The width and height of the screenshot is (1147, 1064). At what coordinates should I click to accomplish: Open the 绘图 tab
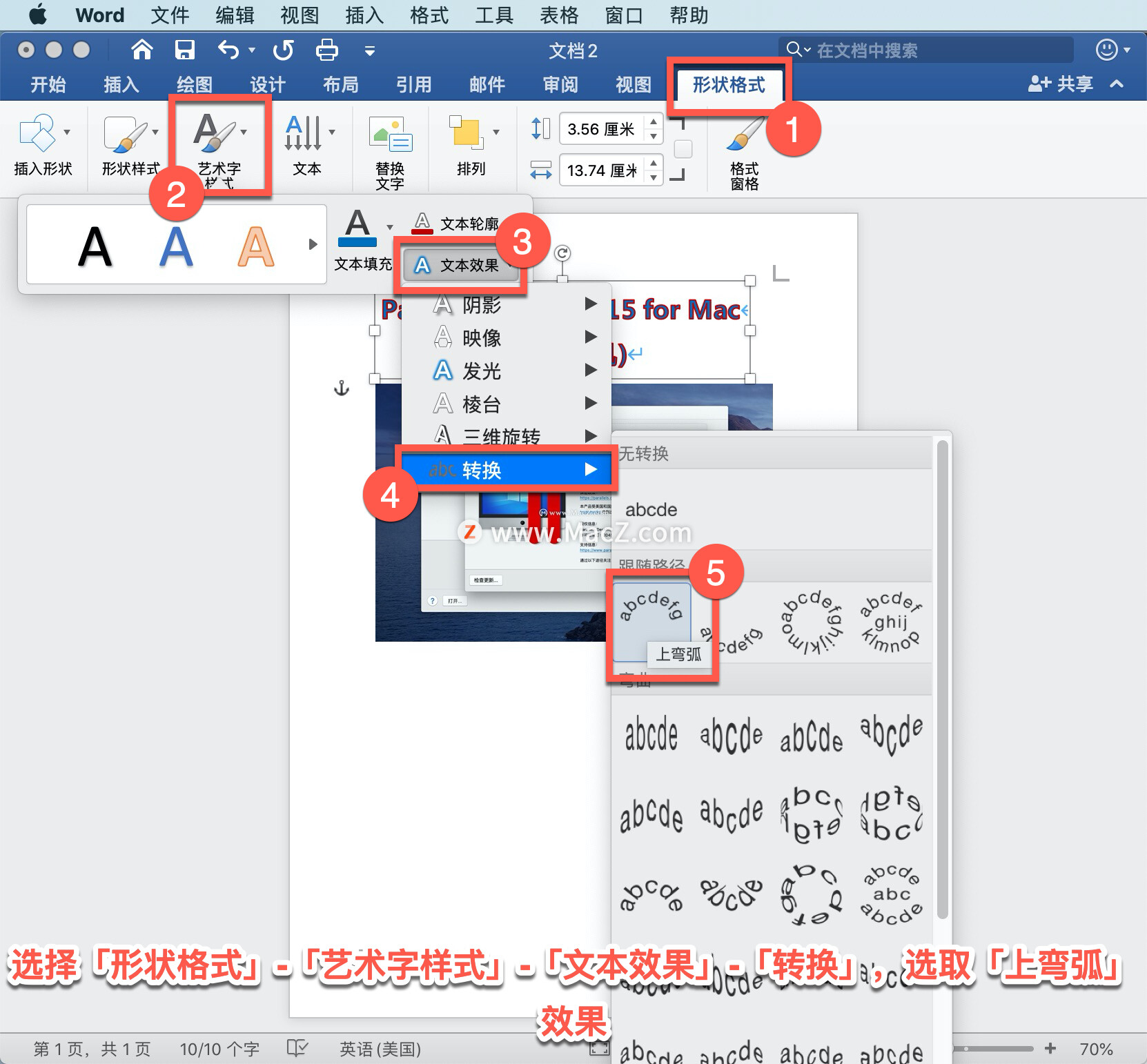click(x=195, y=84)
